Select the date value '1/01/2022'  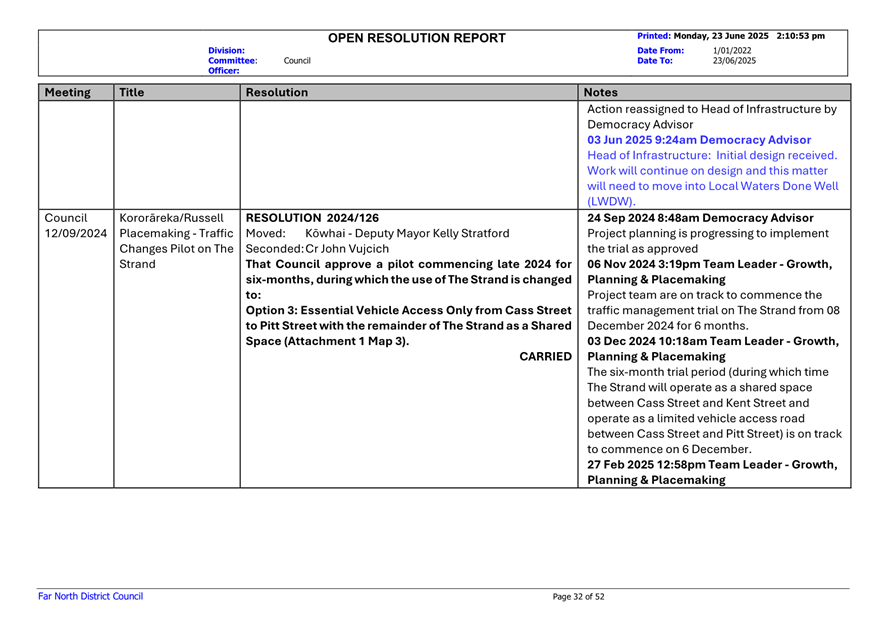[732, 50]
